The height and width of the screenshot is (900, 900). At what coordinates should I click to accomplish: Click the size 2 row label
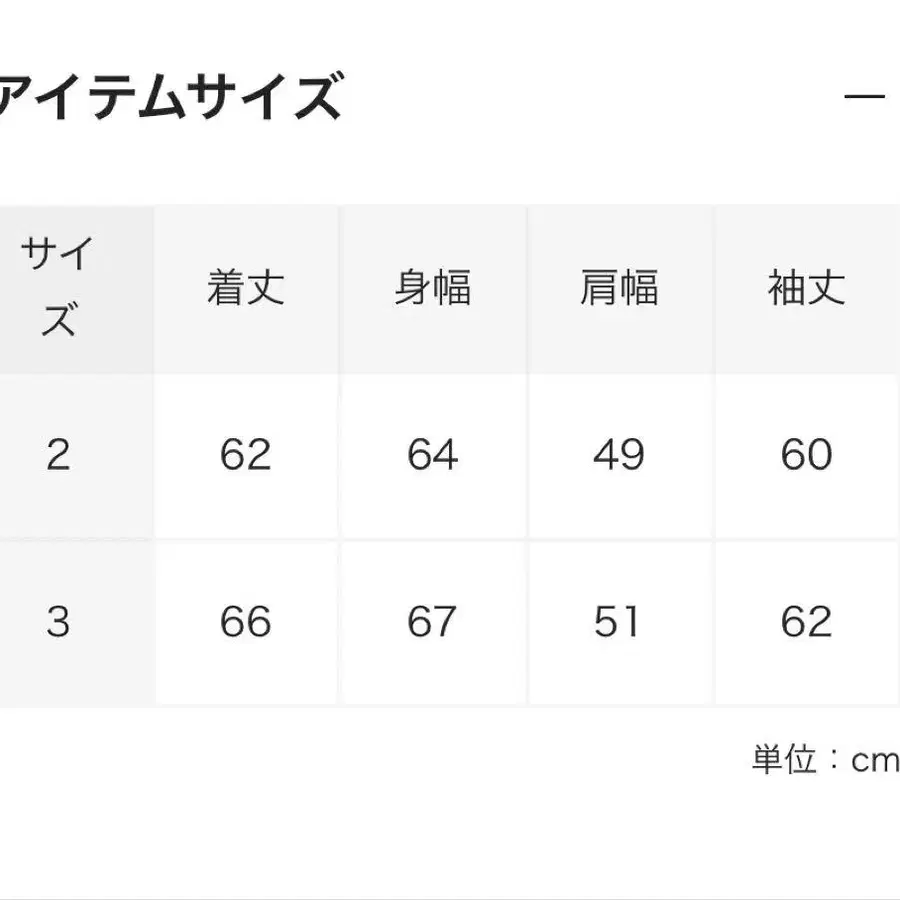click(59, 455)
